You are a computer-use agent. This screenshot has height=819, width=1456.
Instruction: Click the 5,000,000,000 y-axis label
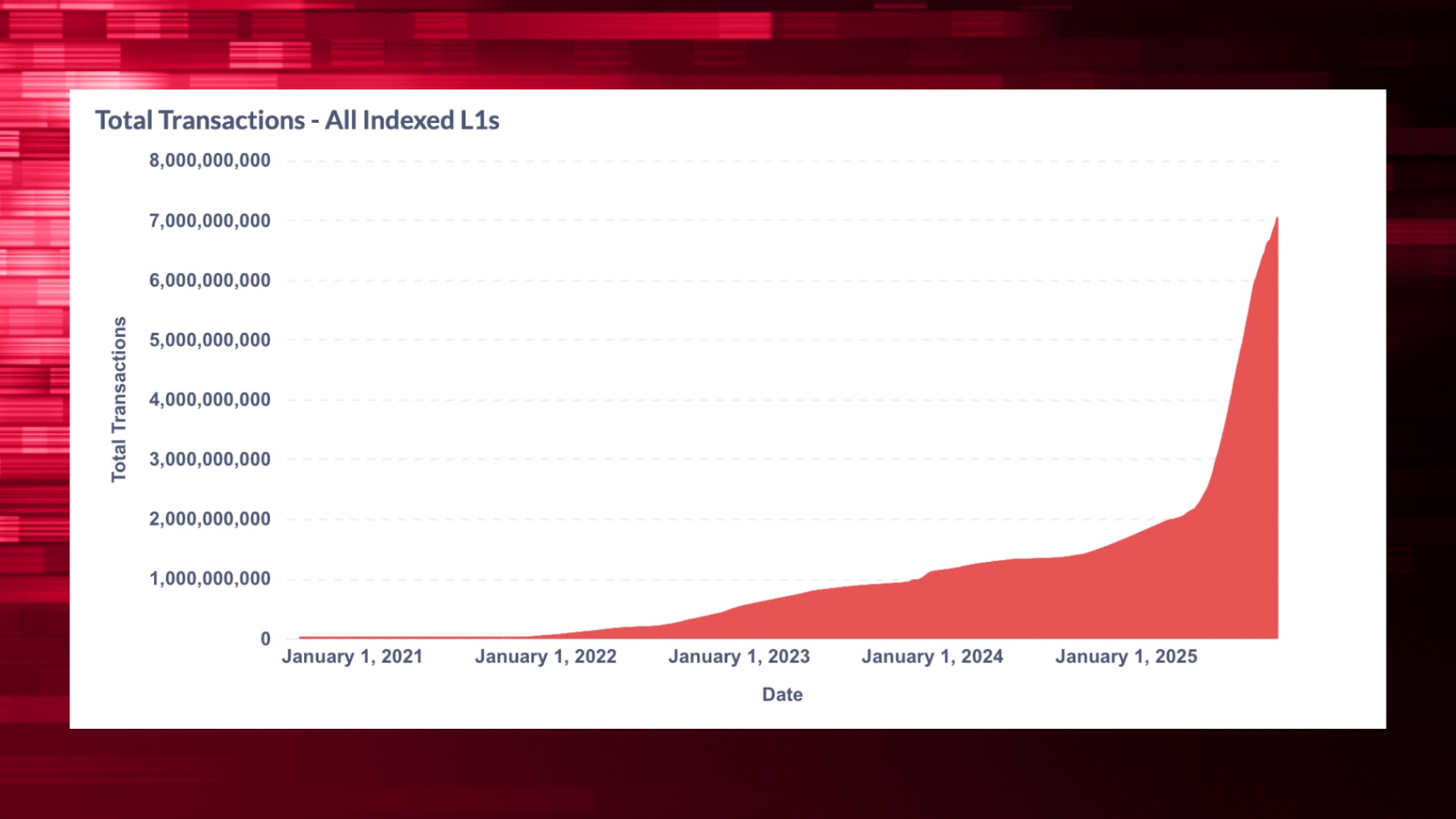point(210,340)
